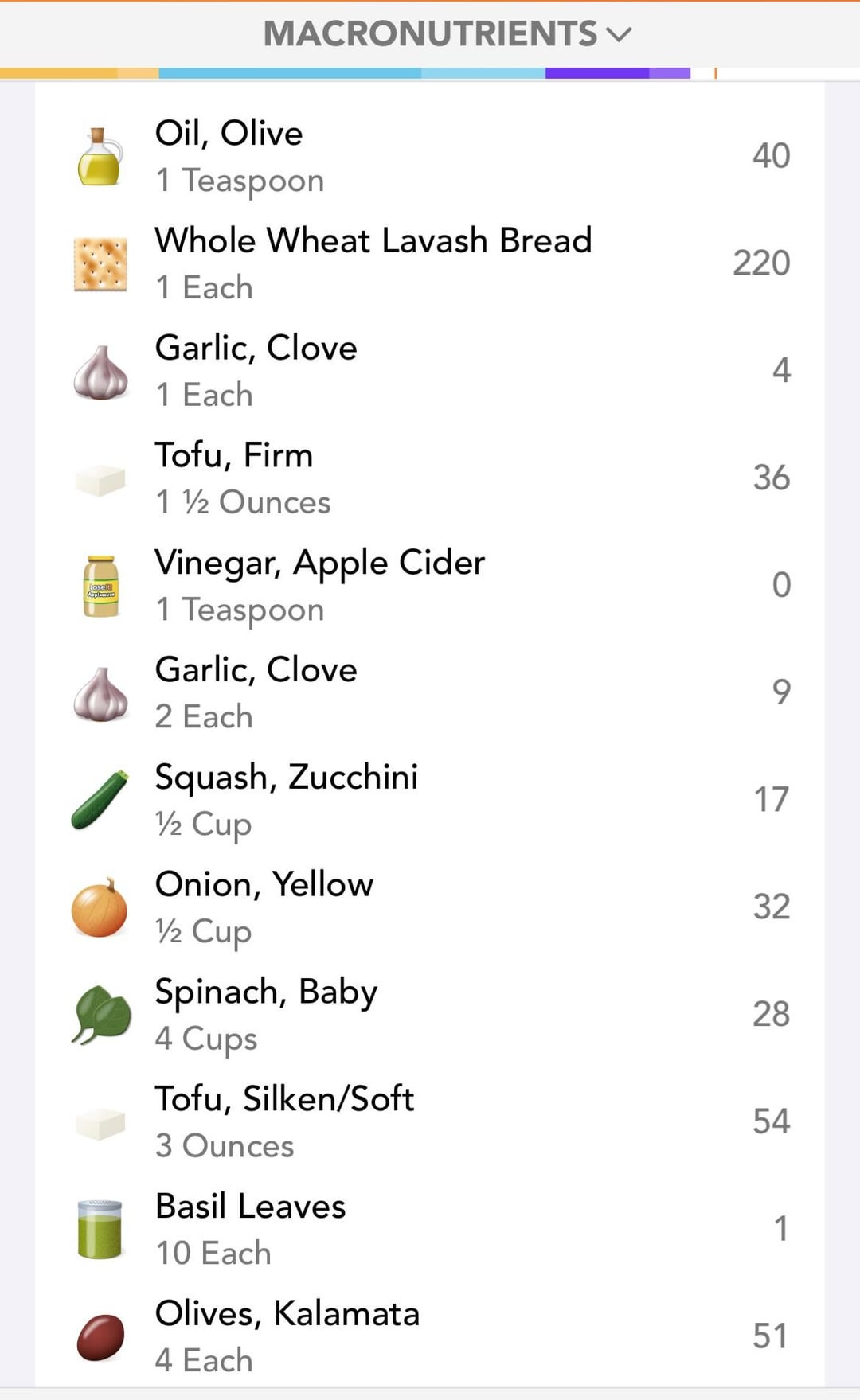The image size is (860, 1400).
Task: Click the Apple Cider Vinegar jar icon
Action: coord(100,587)
